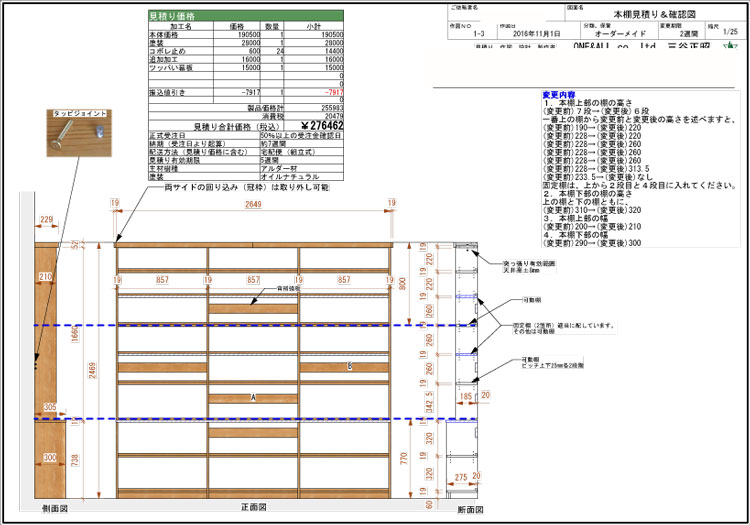Click the 側面図 view label
This screenshot has width=750, height=525.
coord(52,508)
